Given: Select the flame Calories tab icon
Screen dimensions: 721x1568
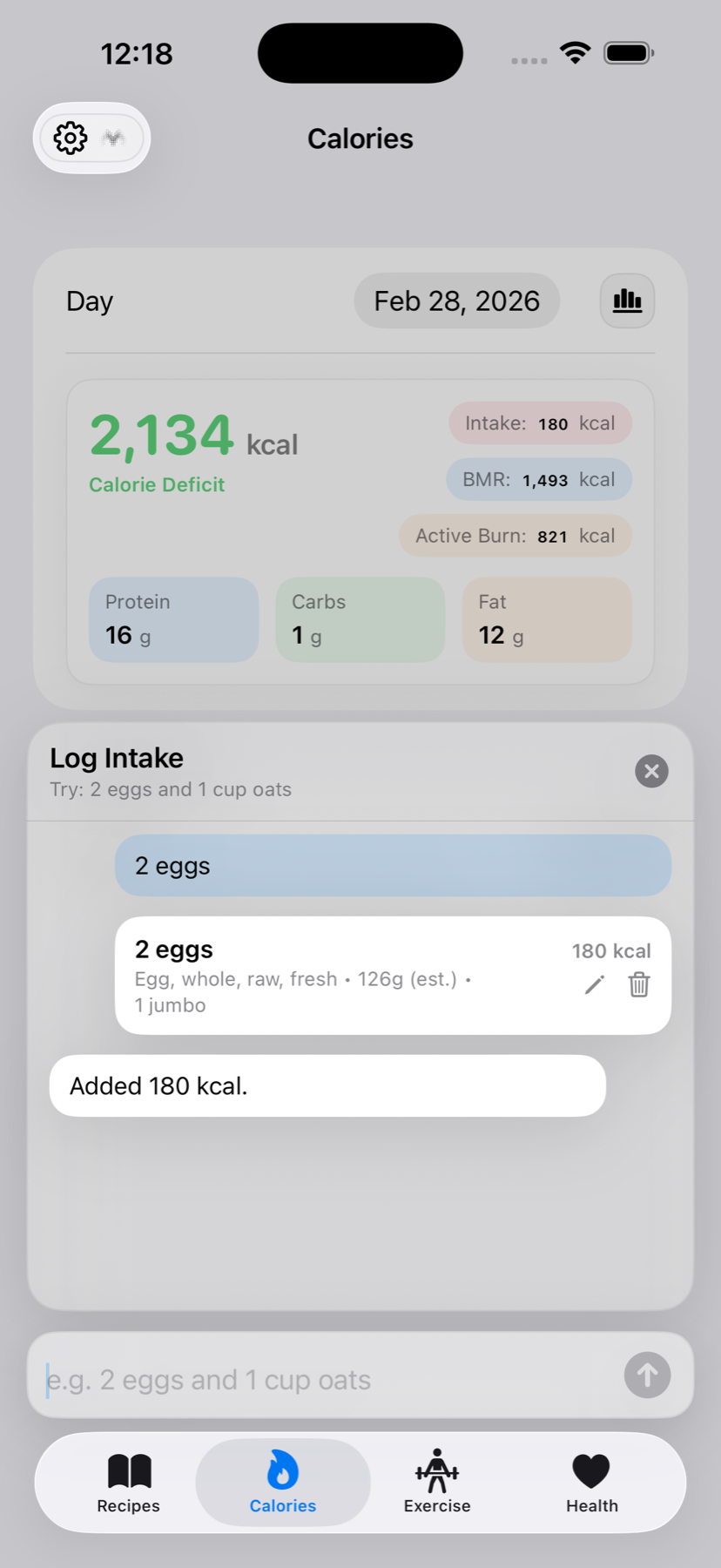Looking at the screenshot, I should [281, 1467].
